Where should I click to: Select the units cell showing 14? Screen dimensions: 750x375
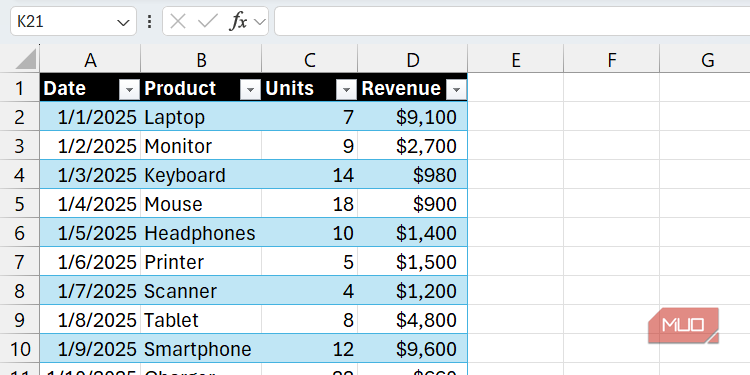coord(309,175)
